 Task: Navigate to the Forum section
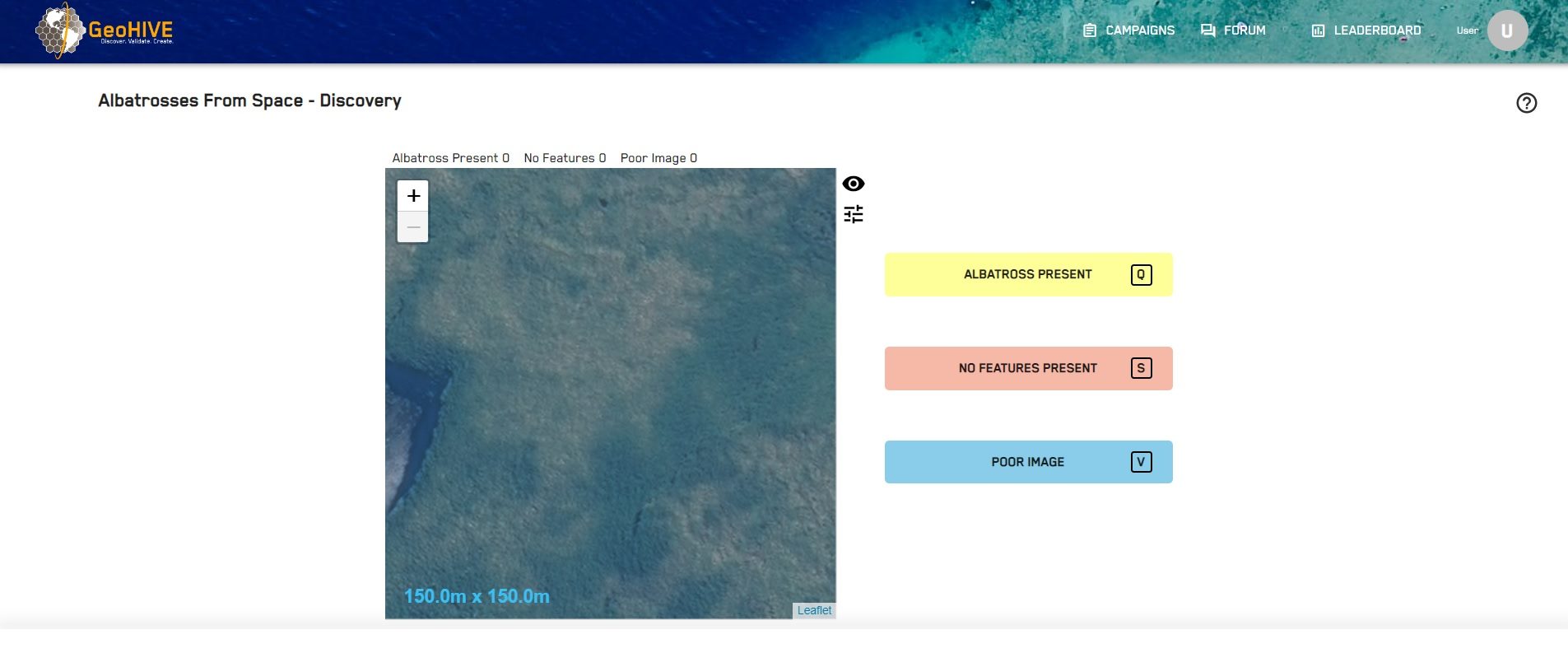coord(1244,30)
